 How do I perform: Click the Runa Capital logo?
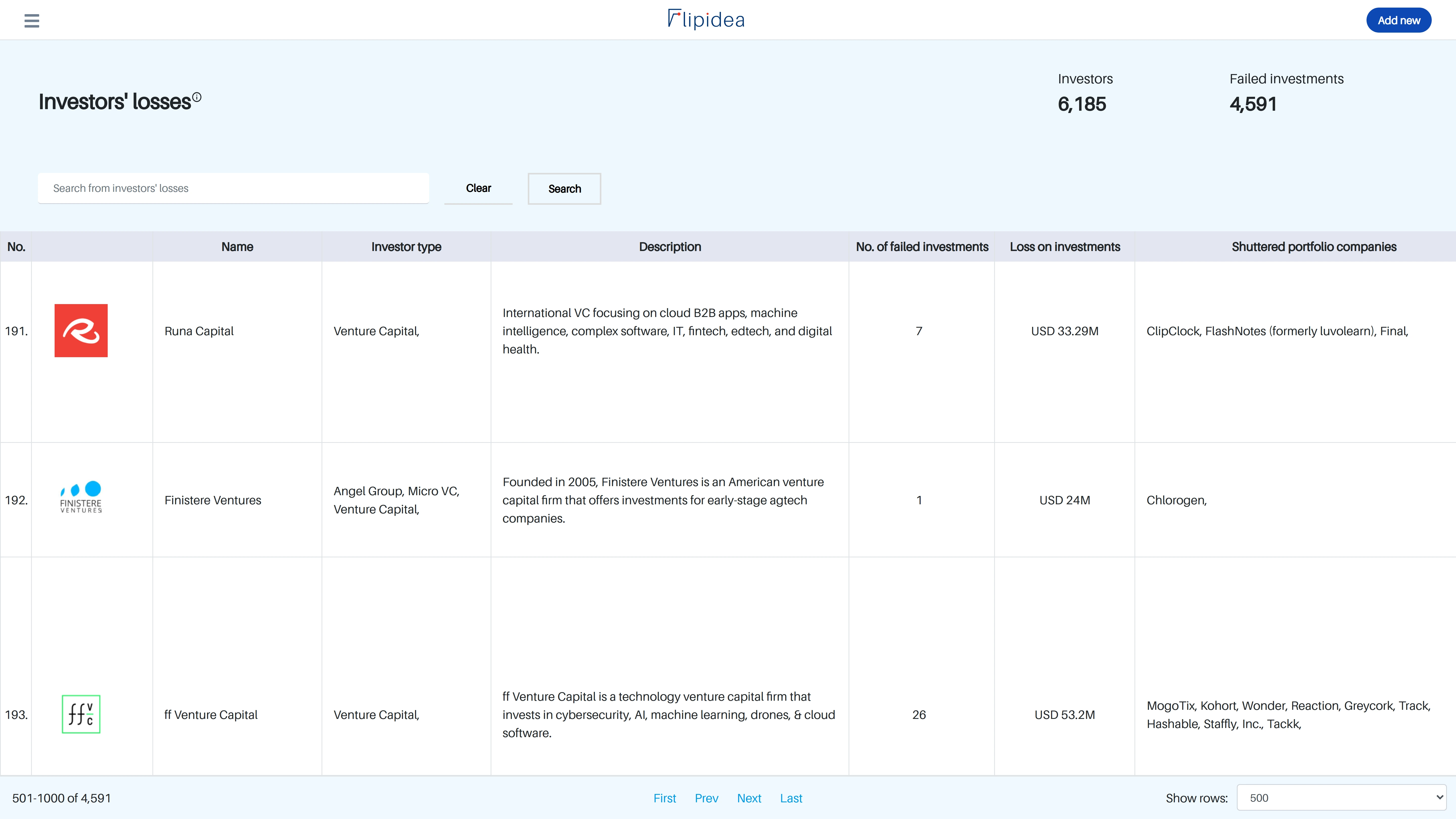coord(81,331)
